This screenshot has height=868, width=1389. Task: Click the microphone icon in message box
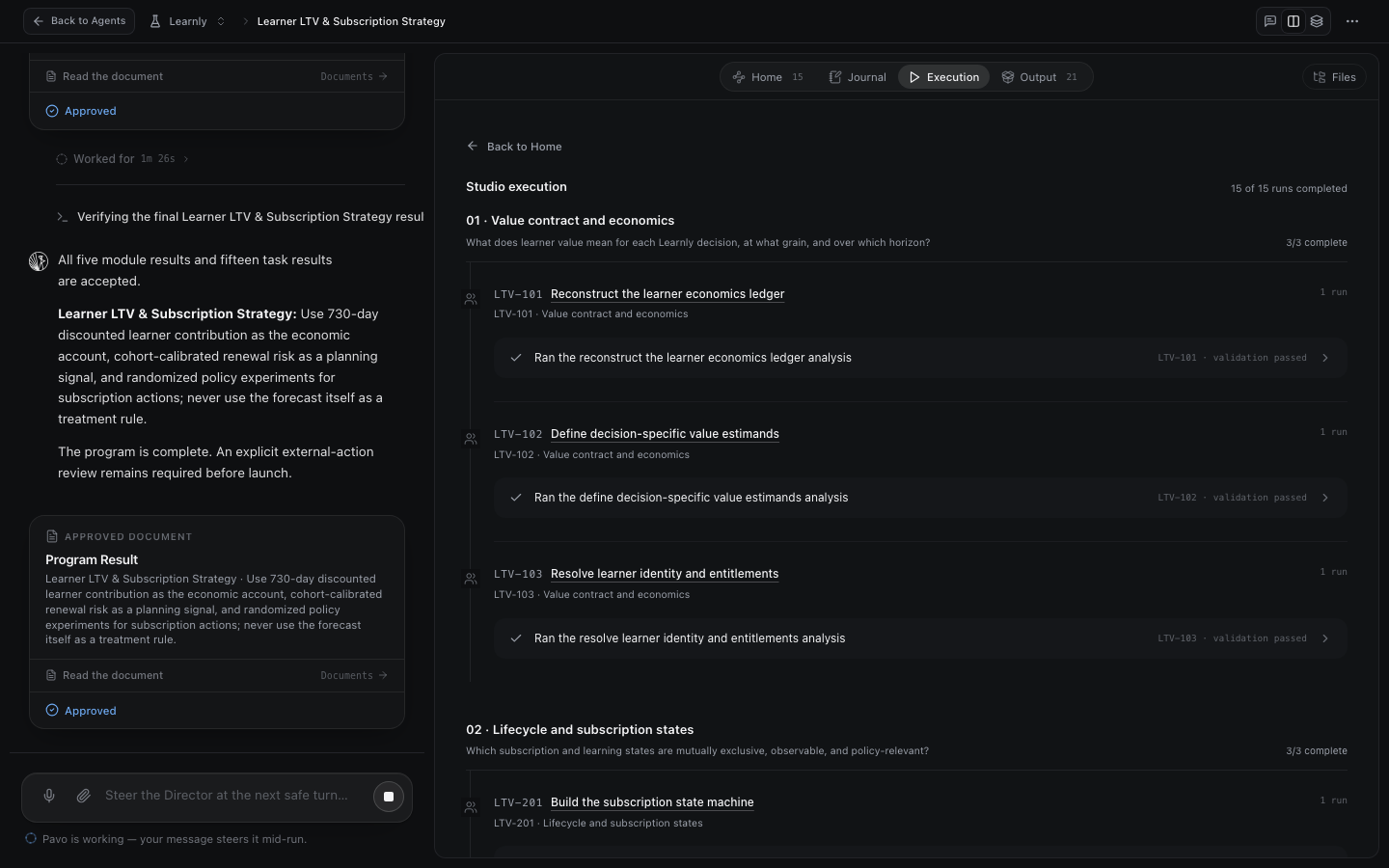[x=49, y=796]
